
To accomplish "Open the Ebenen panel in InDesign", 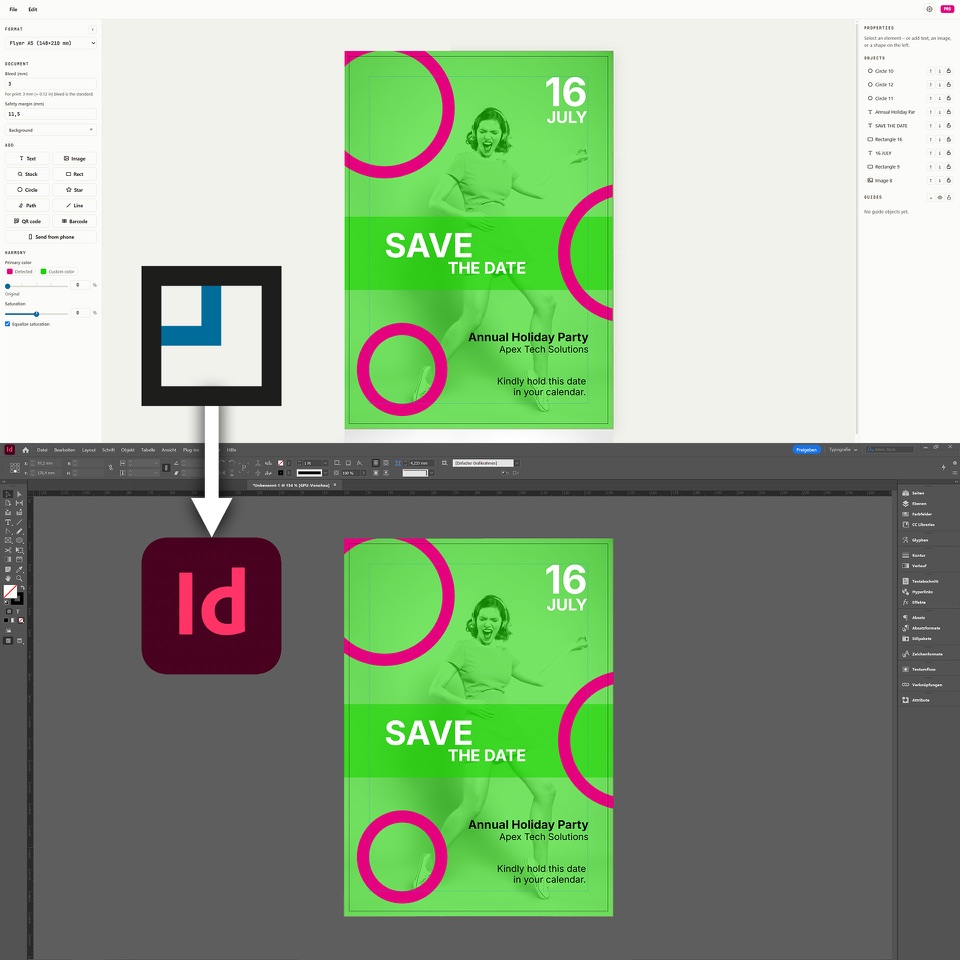I will click(913, 503).
